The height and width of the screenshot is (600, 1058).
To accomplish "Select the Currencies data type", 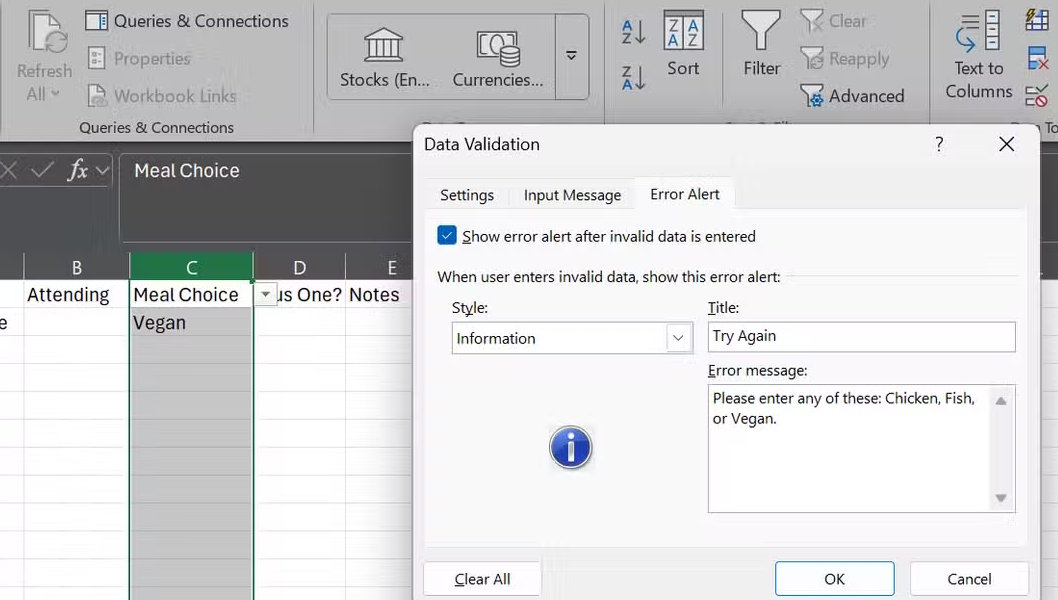I will tap(497, 57).
